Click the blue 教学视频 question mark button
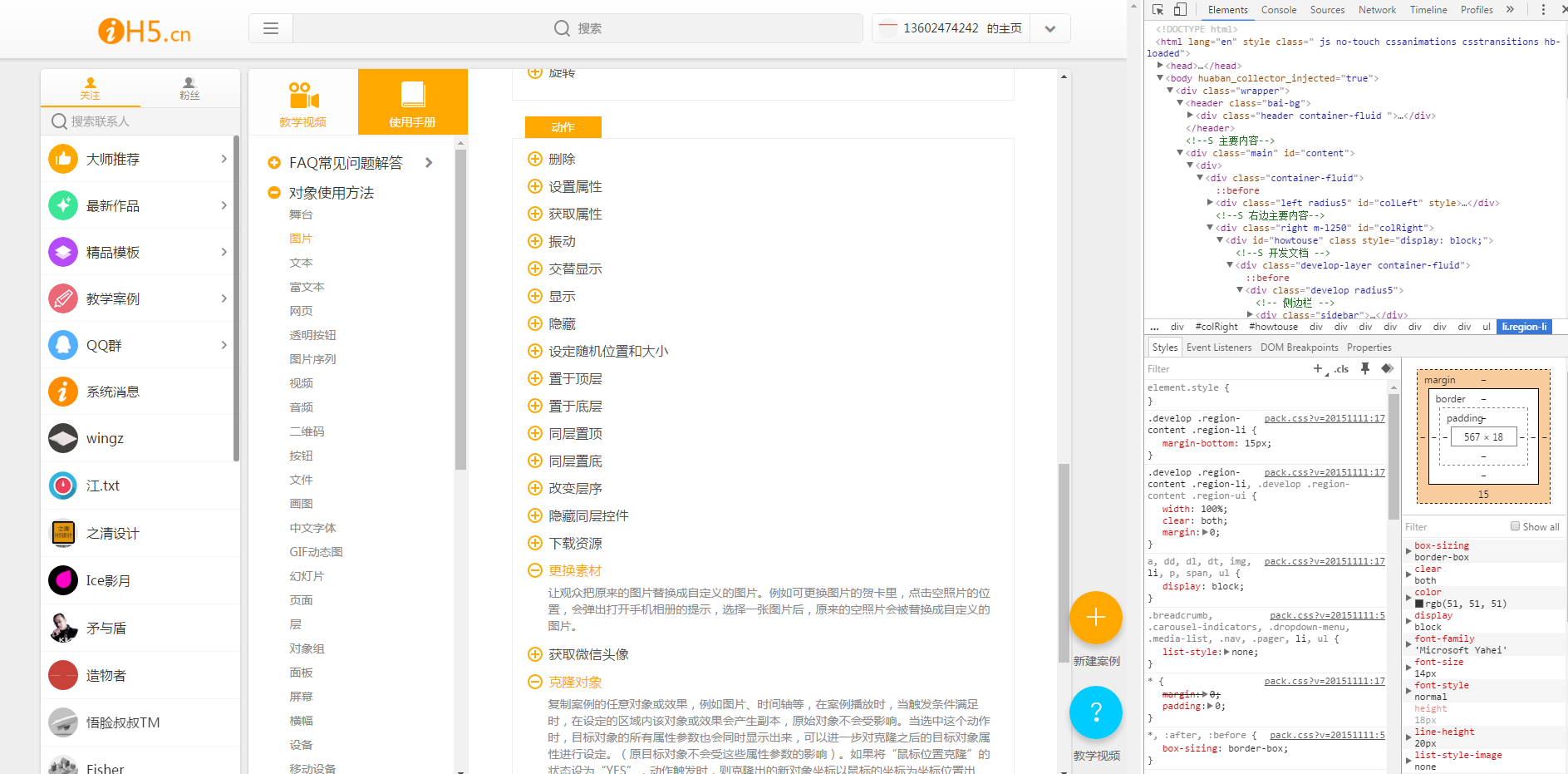 click(x=1095, y=712)
